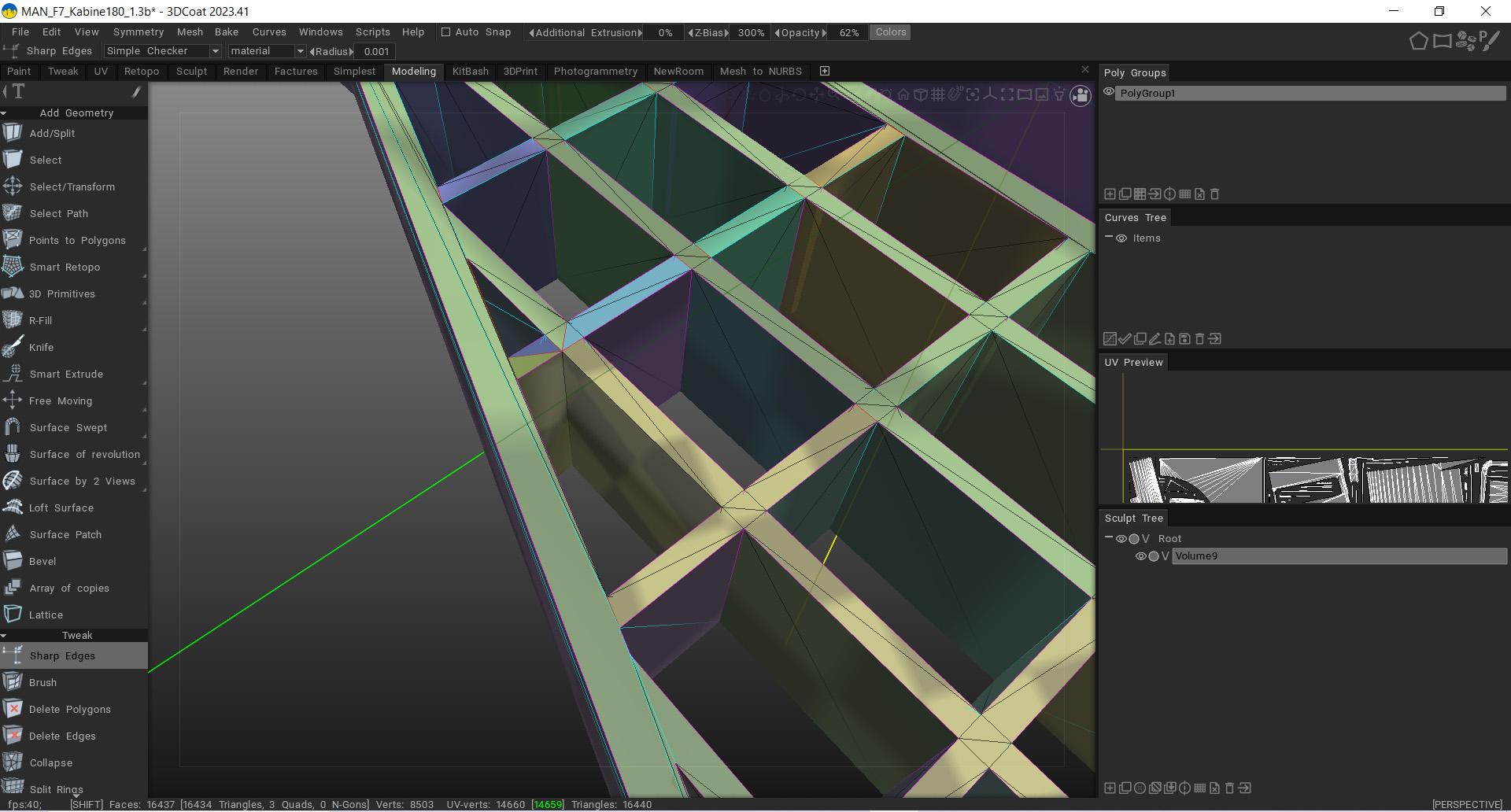This screenshot has width=1511, height=812.
Task: Toggle visibility of Volume9 layer
Action: point(1140,556)
